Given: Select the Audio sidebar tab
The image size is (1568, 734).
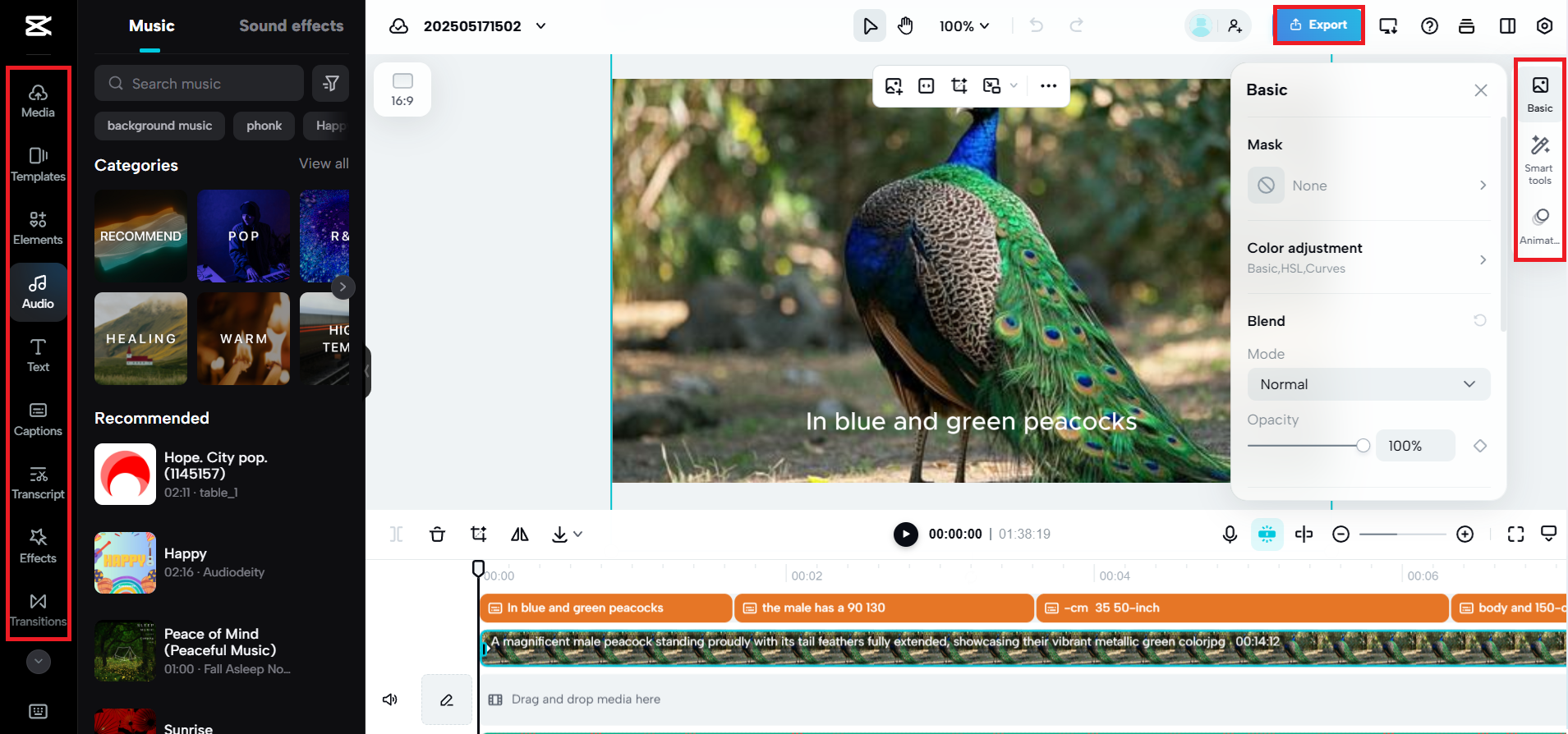Looking at the screenshot, I should (x=38, y=292).
